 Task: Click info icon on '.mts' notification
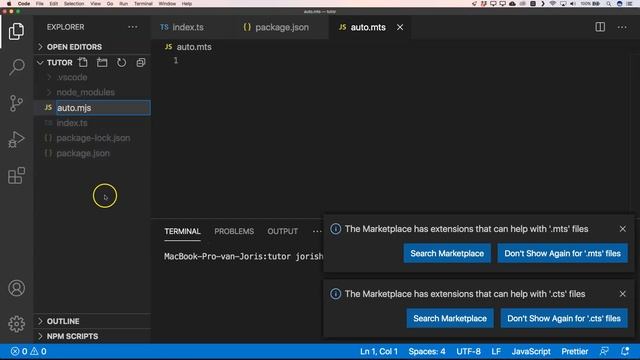(x=336, y=229)
